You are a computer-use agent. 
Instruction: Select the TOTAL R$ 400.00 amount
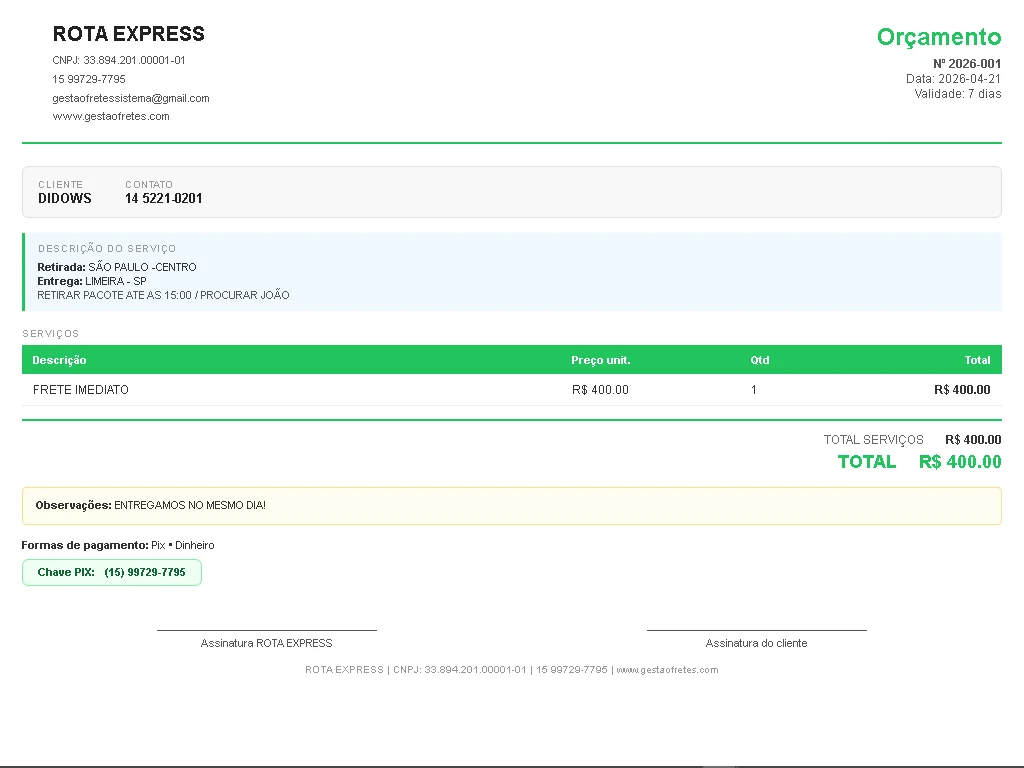(x=959, y=461)
